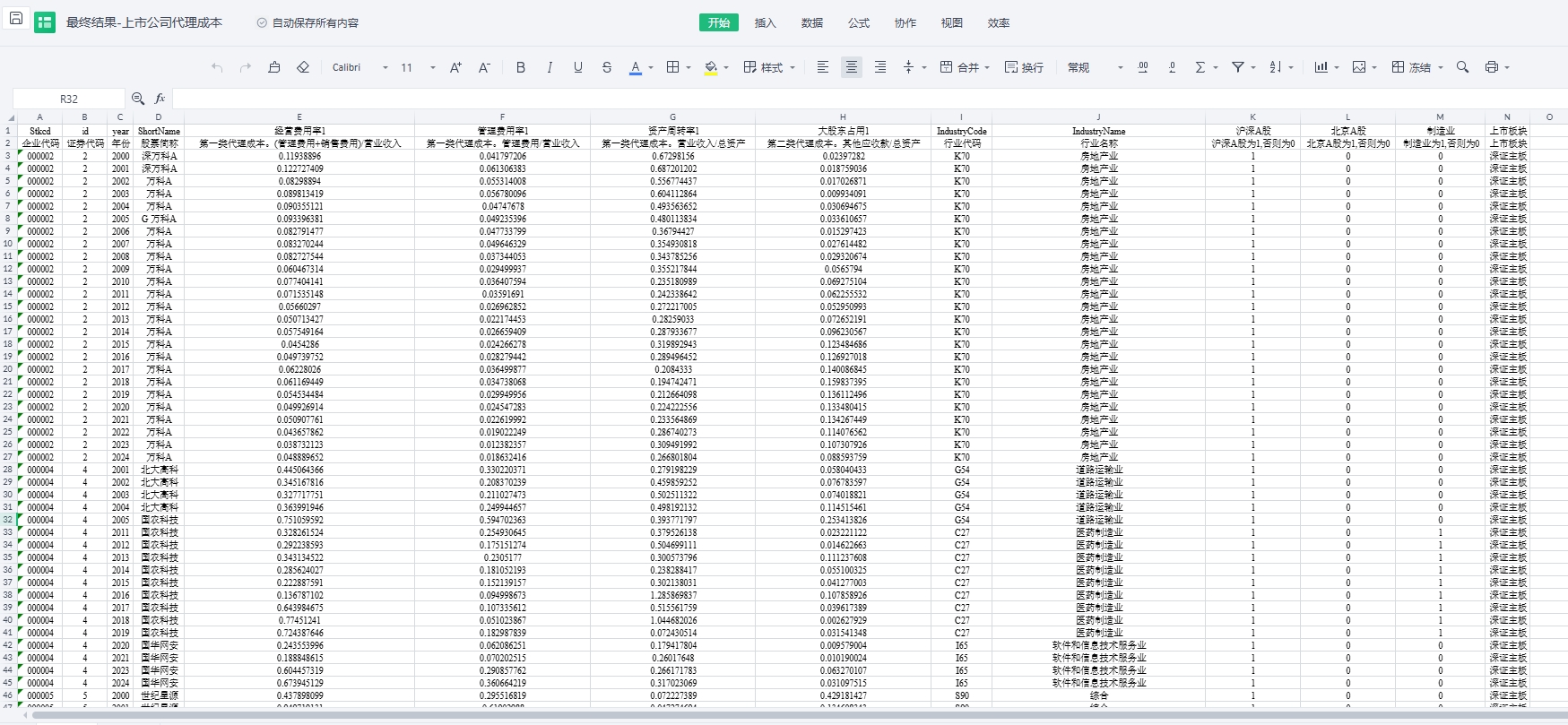Click the eraser clear-format icon
The height and width of the screenshot is (725, 1568).
pos(303,67)
